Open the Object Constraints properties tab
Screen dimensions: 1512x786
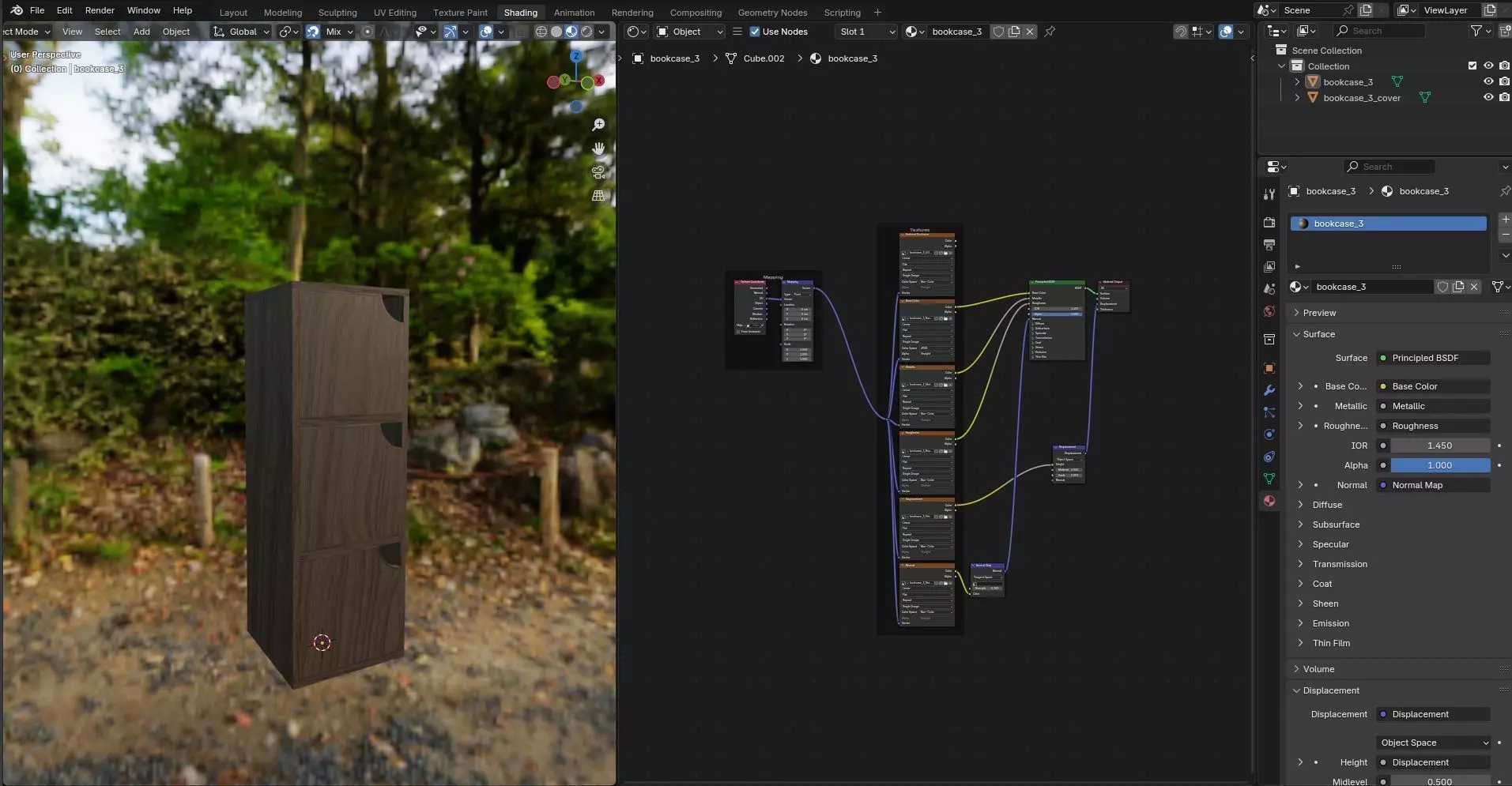[1269, 457]
